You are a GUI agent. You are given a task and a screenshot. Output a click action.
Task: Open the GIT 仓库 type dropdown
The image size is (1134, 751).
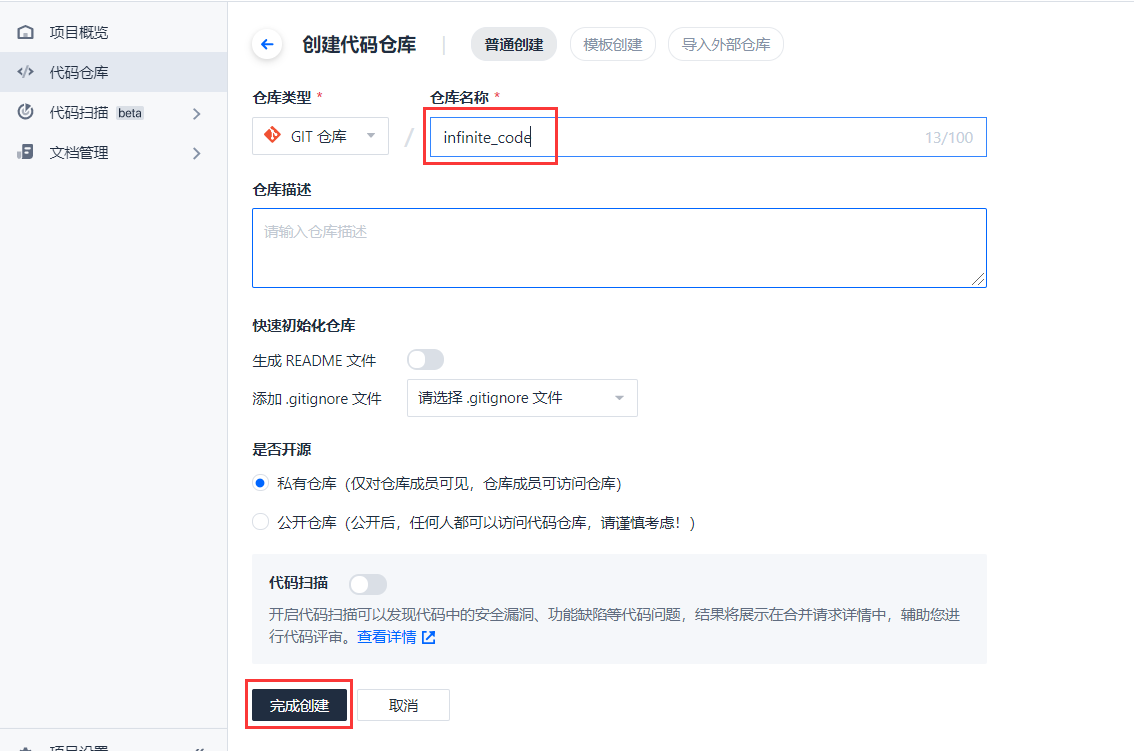point(320,135)
